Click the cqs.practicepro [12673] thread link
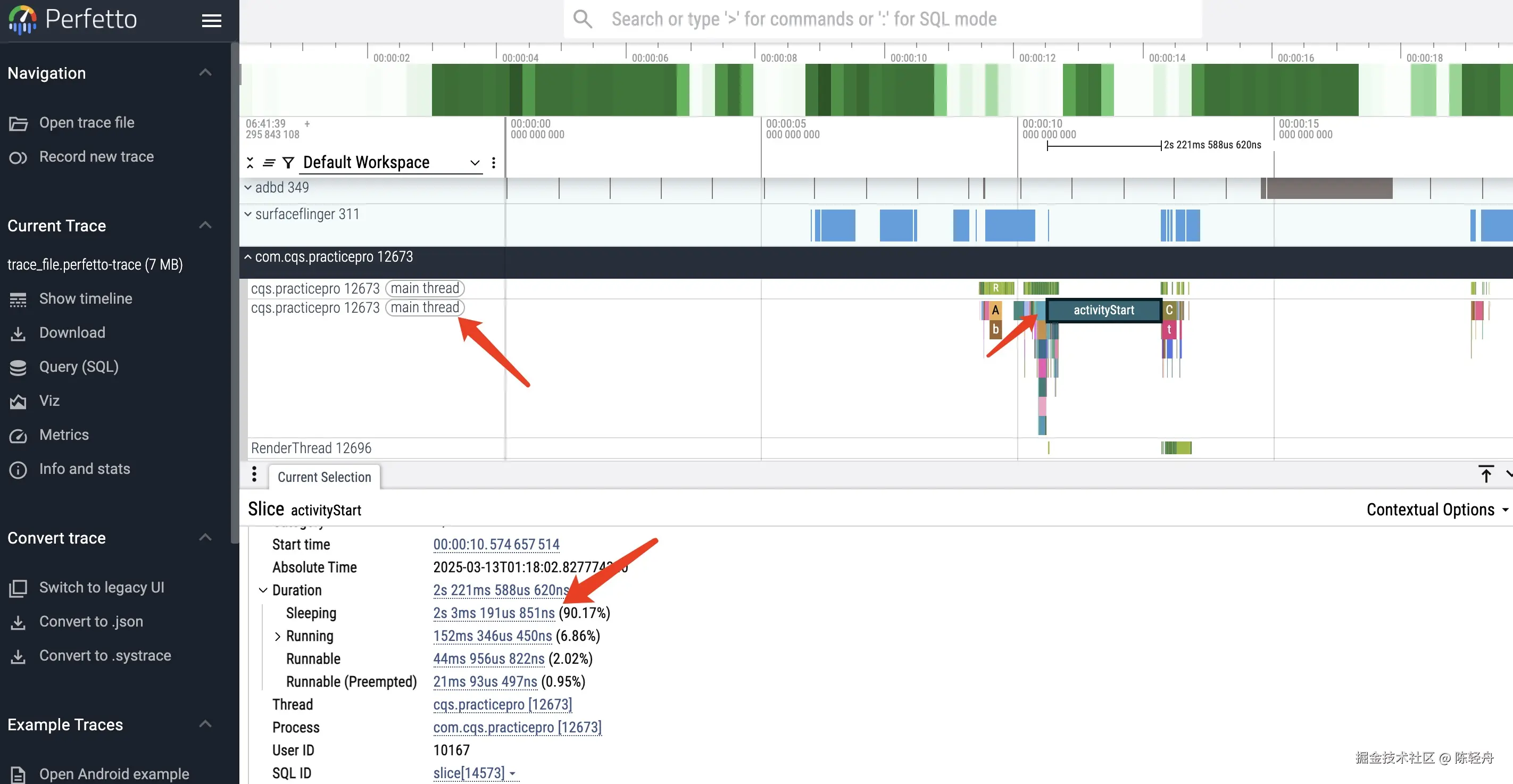 (x=502, y=705)
